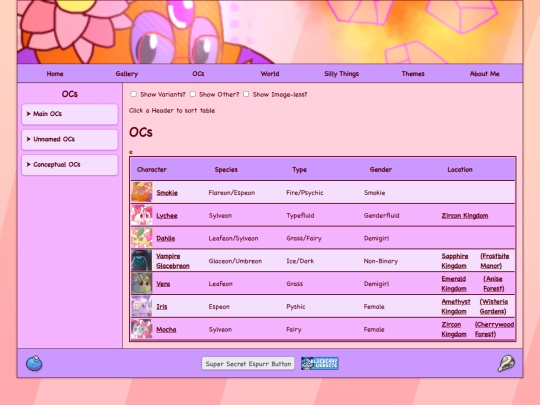The width and height of the screenshot is (540, 405).
Task: Open the OCs navigation item
Action: pos(198,74)
